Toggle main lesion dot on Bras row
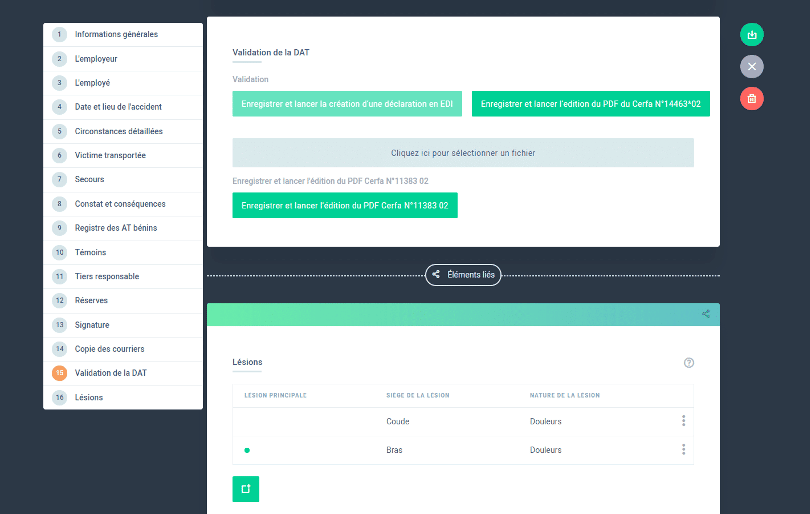 tap(247, 450)
